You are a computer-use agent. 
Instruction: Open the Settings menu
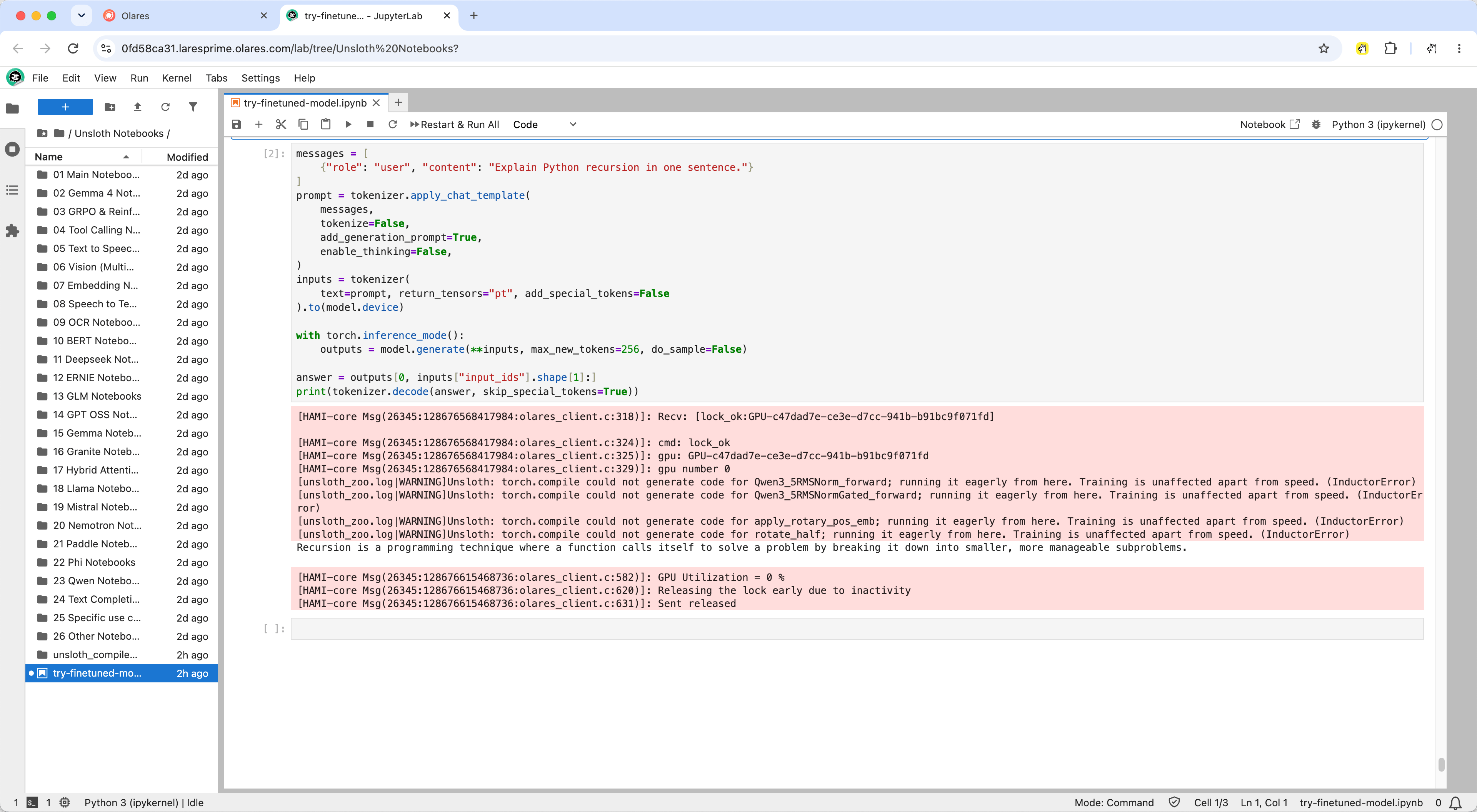[260, 78]
